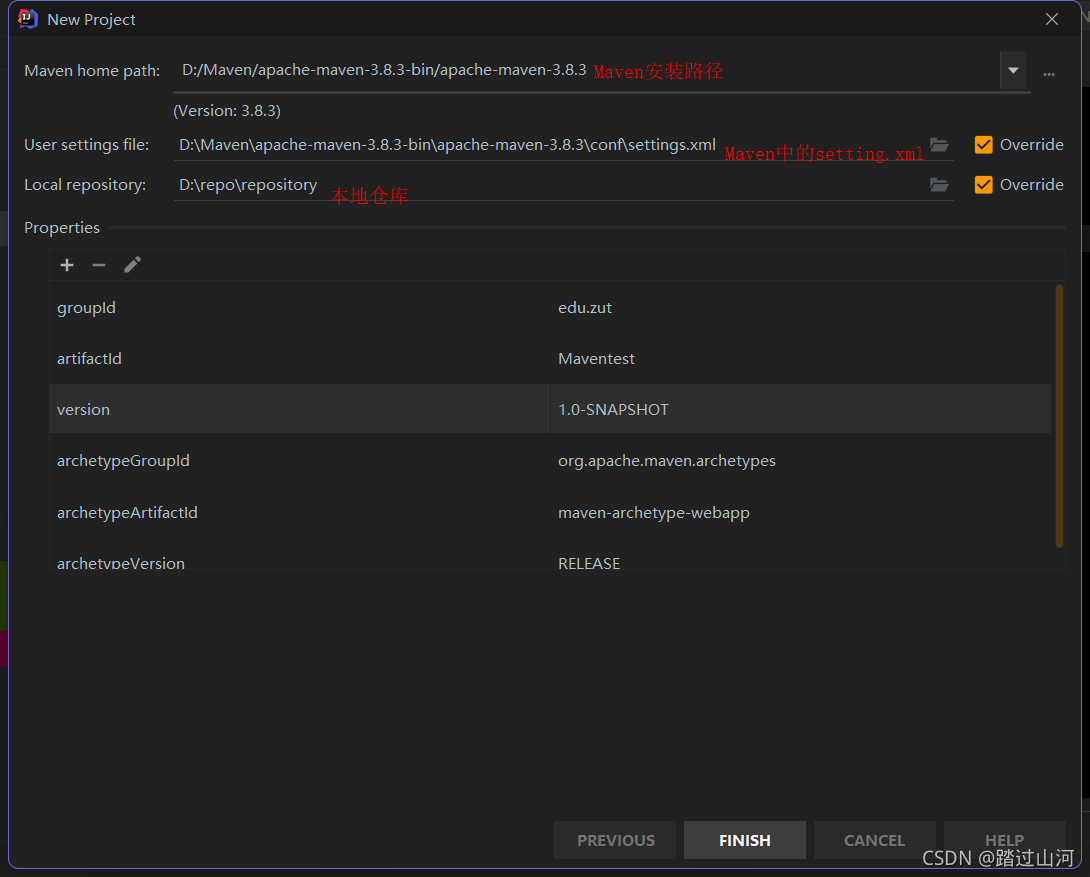Click the PREVIOUS button

click(615, 840)
